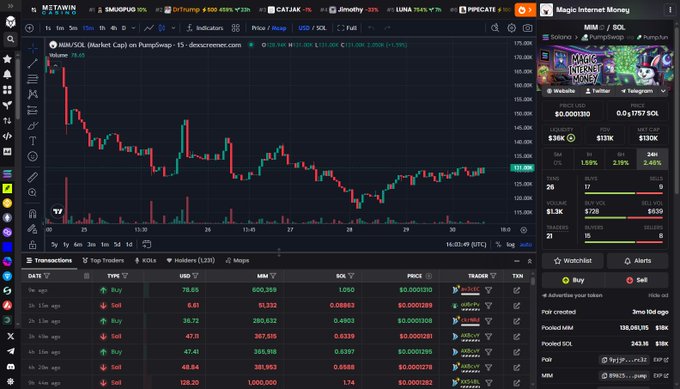Collapse the transactions panel with minus icon

(x=517, y=261)
